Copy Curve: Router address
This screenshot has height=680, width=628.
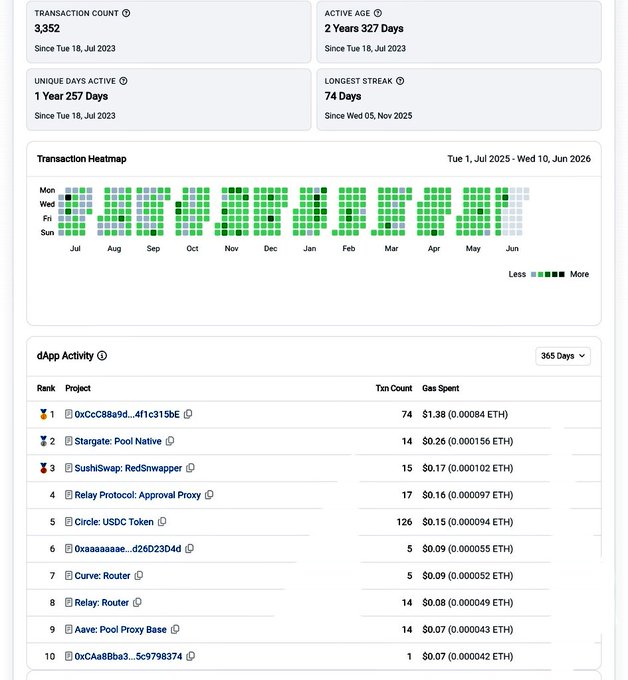(x=139, y=575)
